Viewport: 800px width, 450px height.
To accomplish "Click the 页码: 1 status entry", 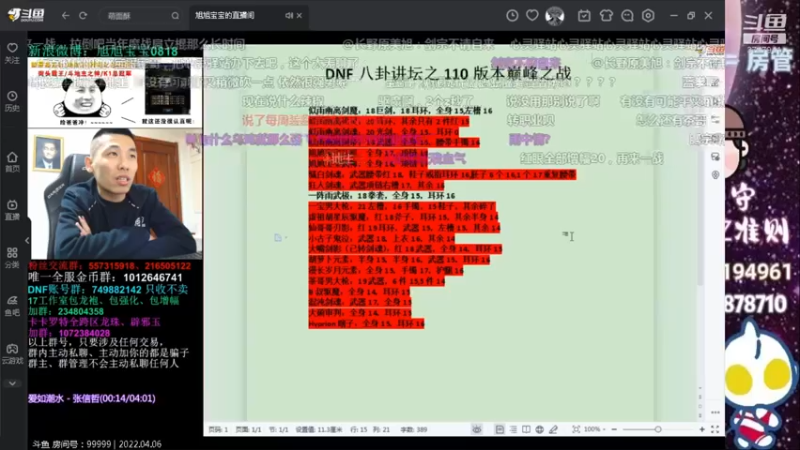I will (218, 430).
